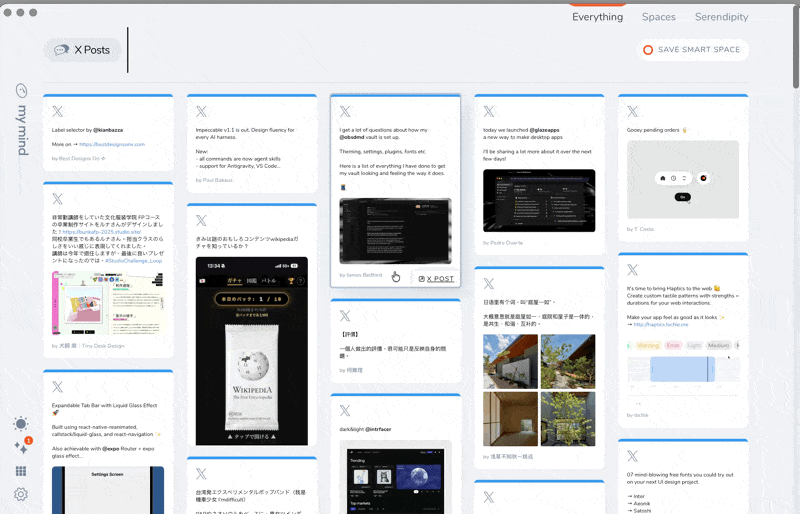Open the Settings Screen preview image
The height and width of the screenshot is (514, 800).
[108, 490]
